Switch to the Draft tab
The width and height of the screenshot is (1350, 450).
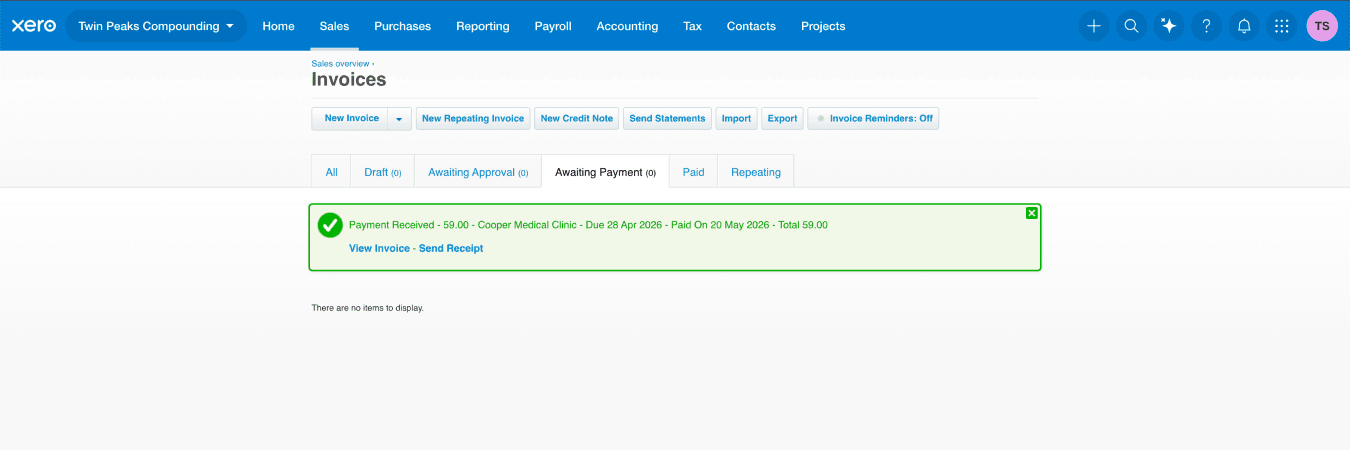tap(382, 172)
